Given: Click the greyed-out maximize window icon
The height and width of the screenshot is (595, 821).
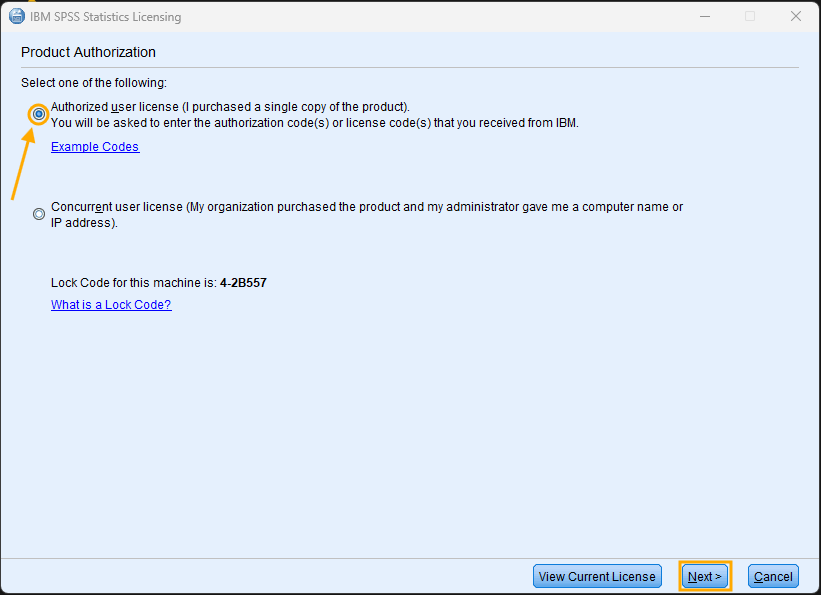Looking at the screenshot, I should (750, 16).
